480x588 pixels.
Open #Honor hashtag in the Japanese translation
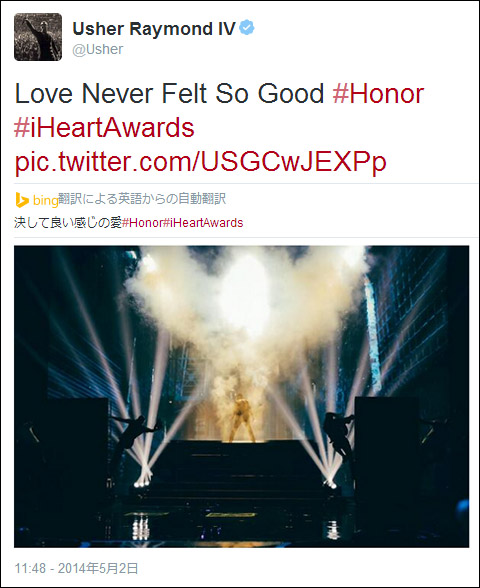(x=142, y=223)
